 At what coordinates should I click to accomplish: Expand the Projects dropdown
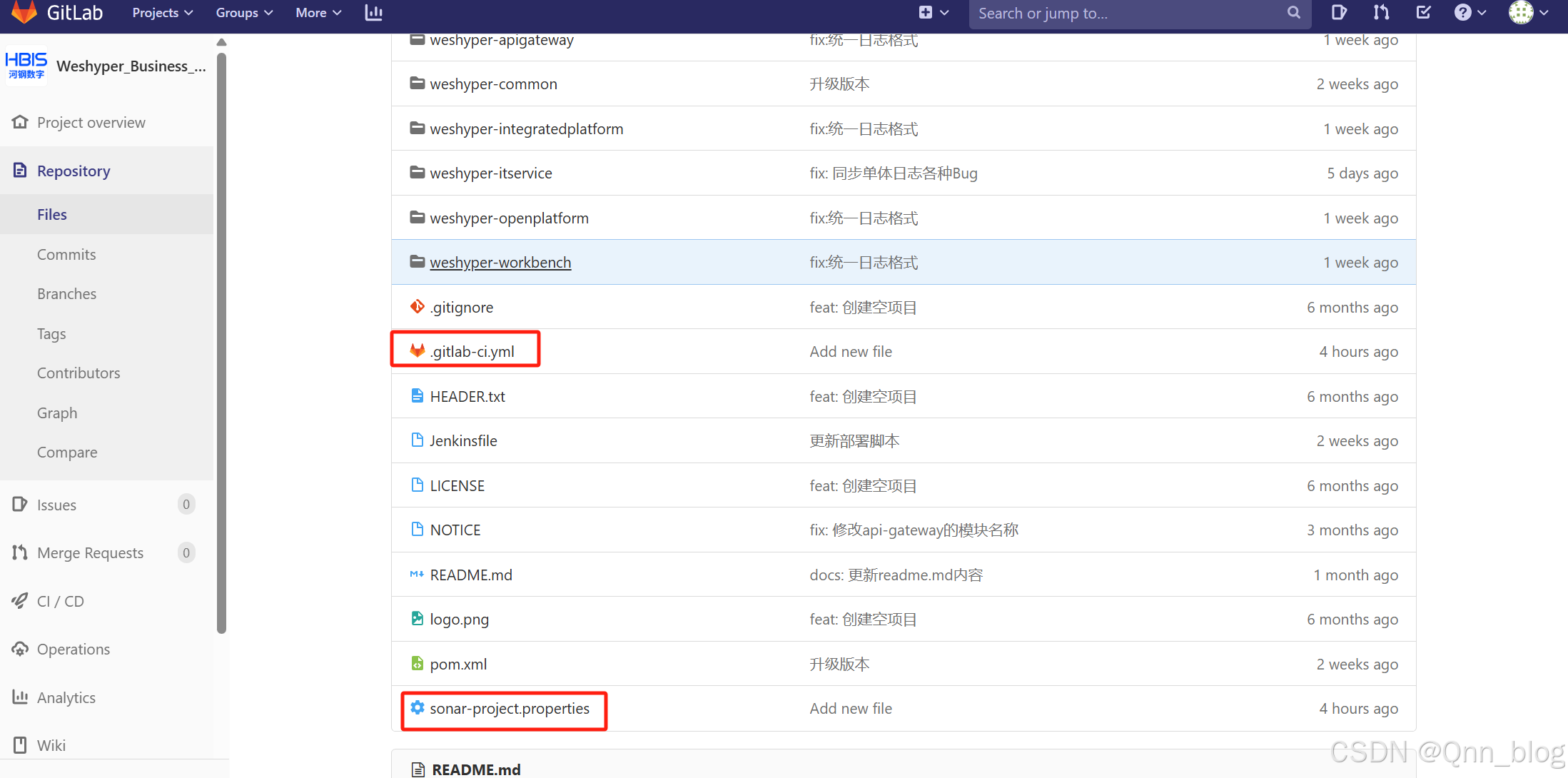pos(162,12)
